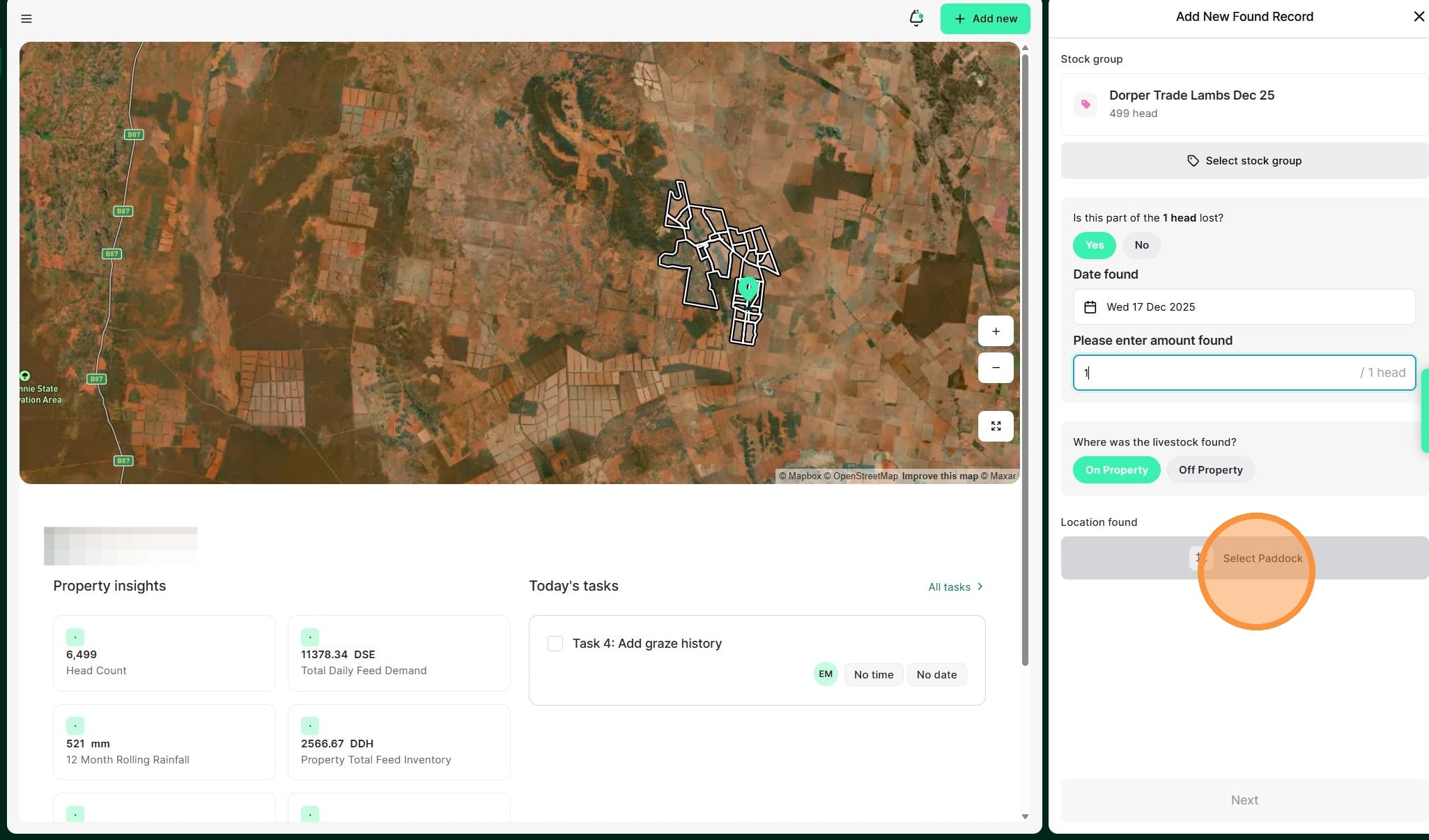Select Yes for part of lost head
This screenshot has height=840, width=1429.
(x=1094, y=245)
